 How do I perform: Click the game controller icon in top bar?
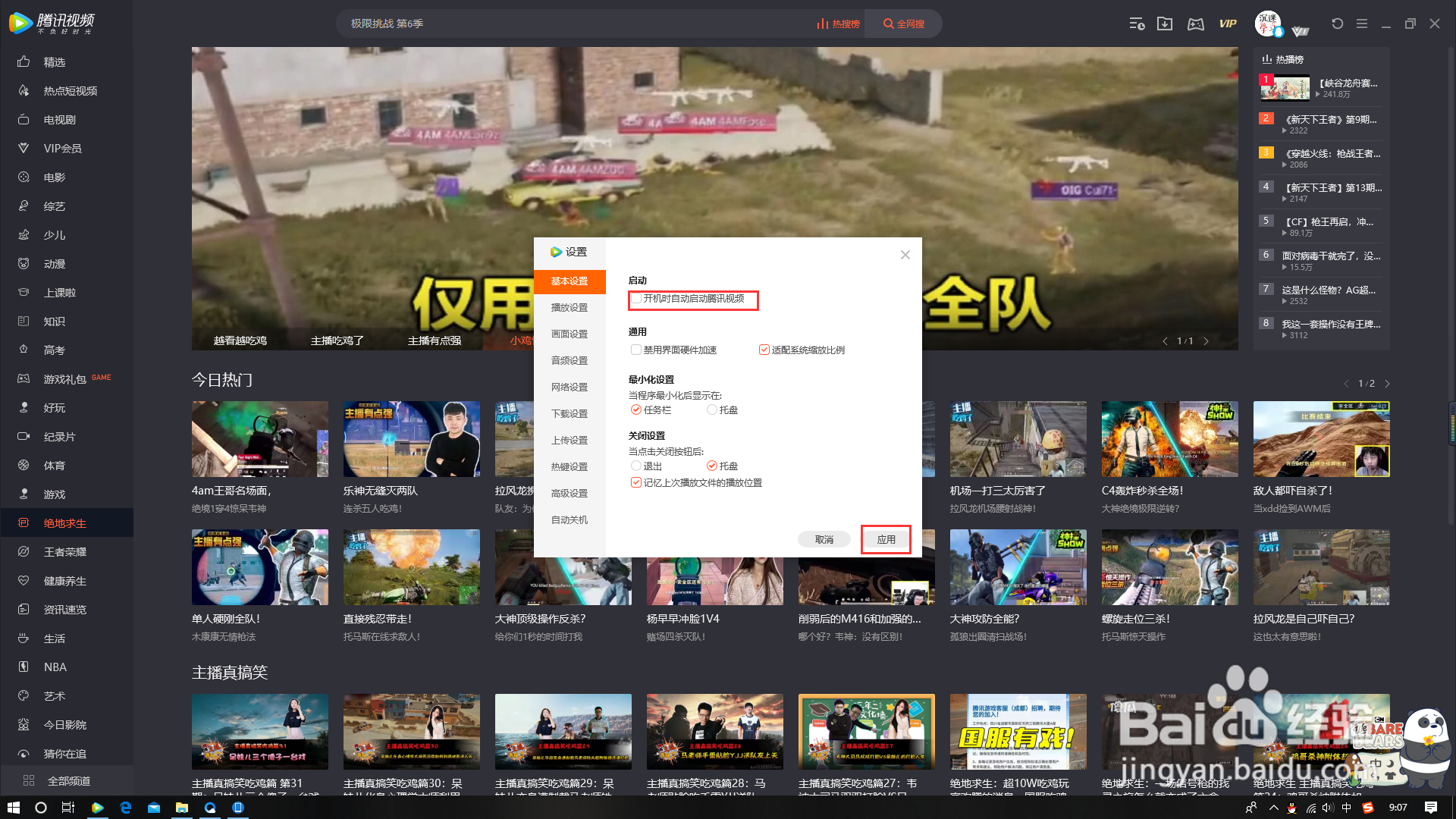[x=1196, y=24]
